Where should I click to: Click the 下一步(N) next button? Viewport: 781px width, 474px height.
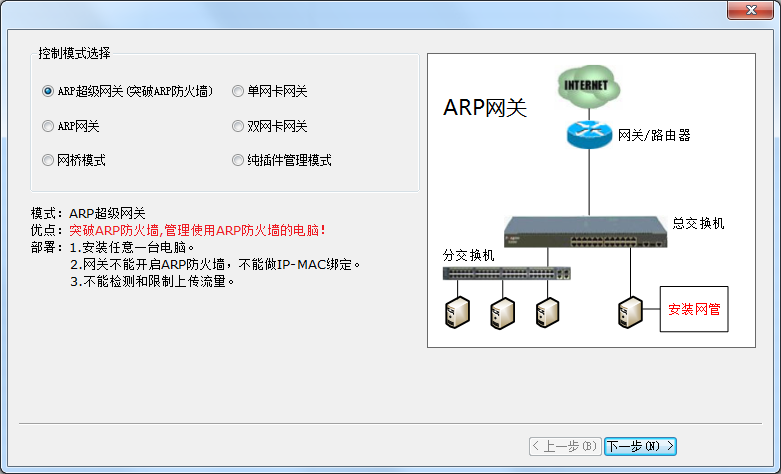[640, 446]
